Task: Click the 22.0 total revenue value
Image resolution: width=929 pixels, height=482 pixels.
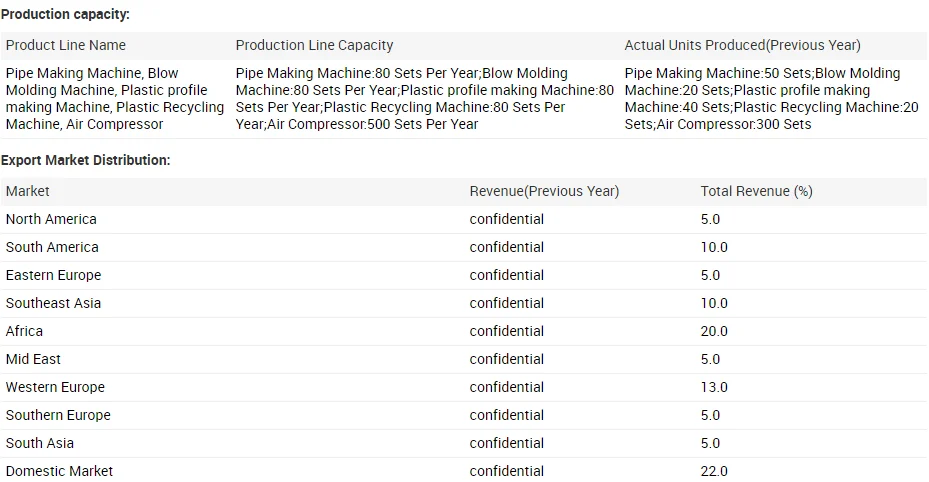Action: pyautogui.click(x=714, y=471)
